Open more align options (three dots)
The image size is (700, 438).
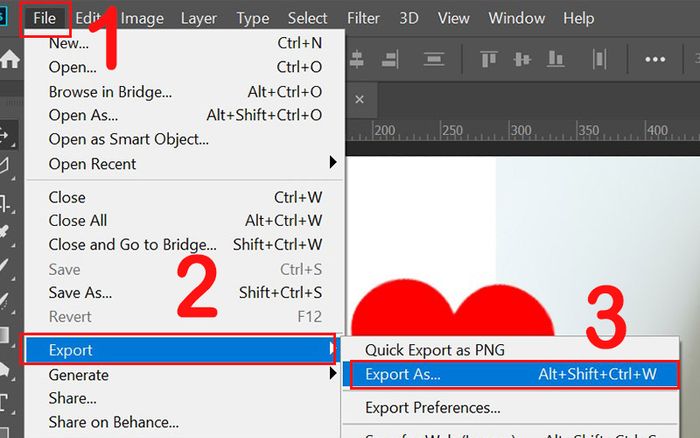tap(655, 59)
